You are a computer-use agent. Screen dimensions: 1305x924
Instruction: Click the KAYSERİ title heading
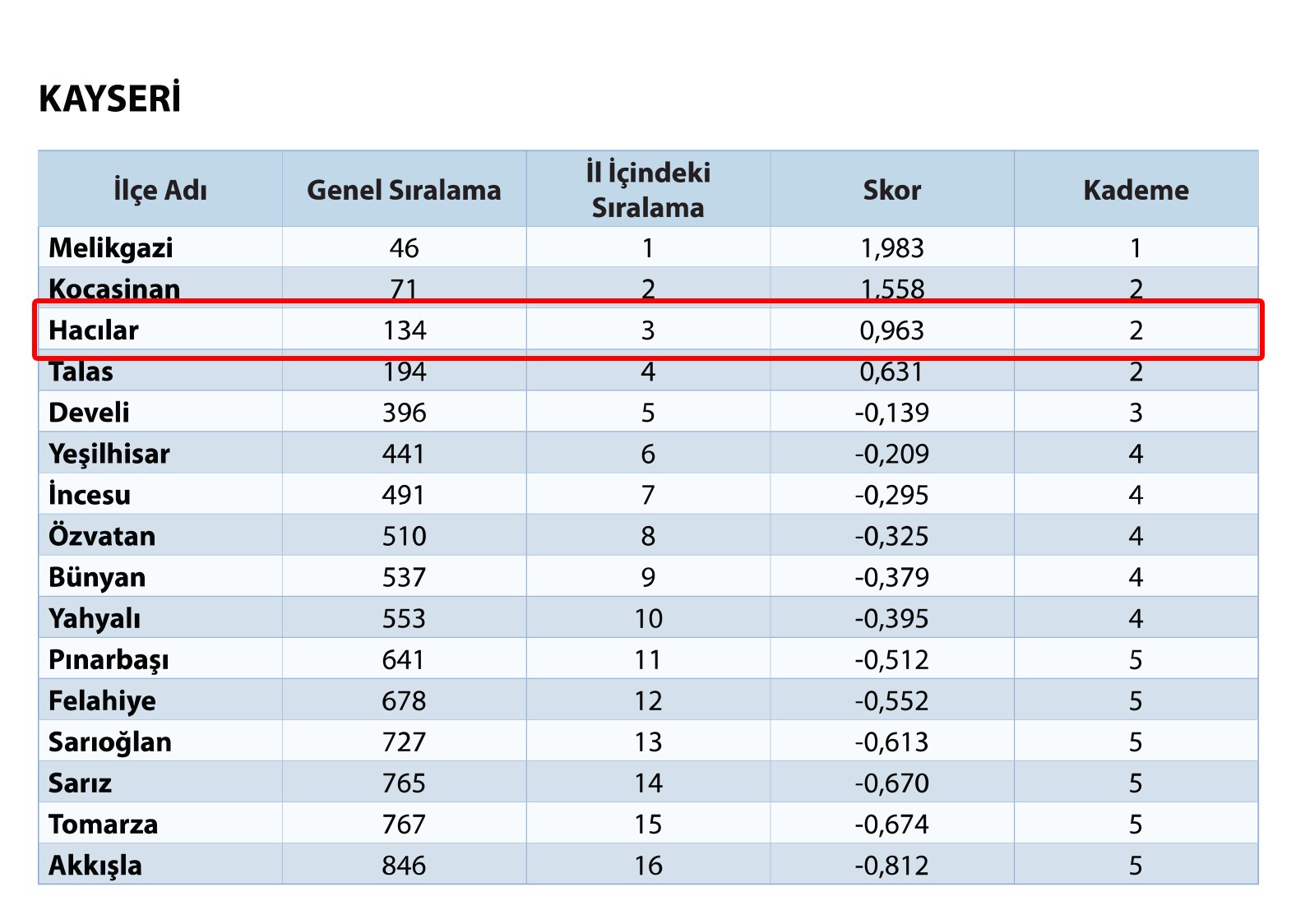109,98
